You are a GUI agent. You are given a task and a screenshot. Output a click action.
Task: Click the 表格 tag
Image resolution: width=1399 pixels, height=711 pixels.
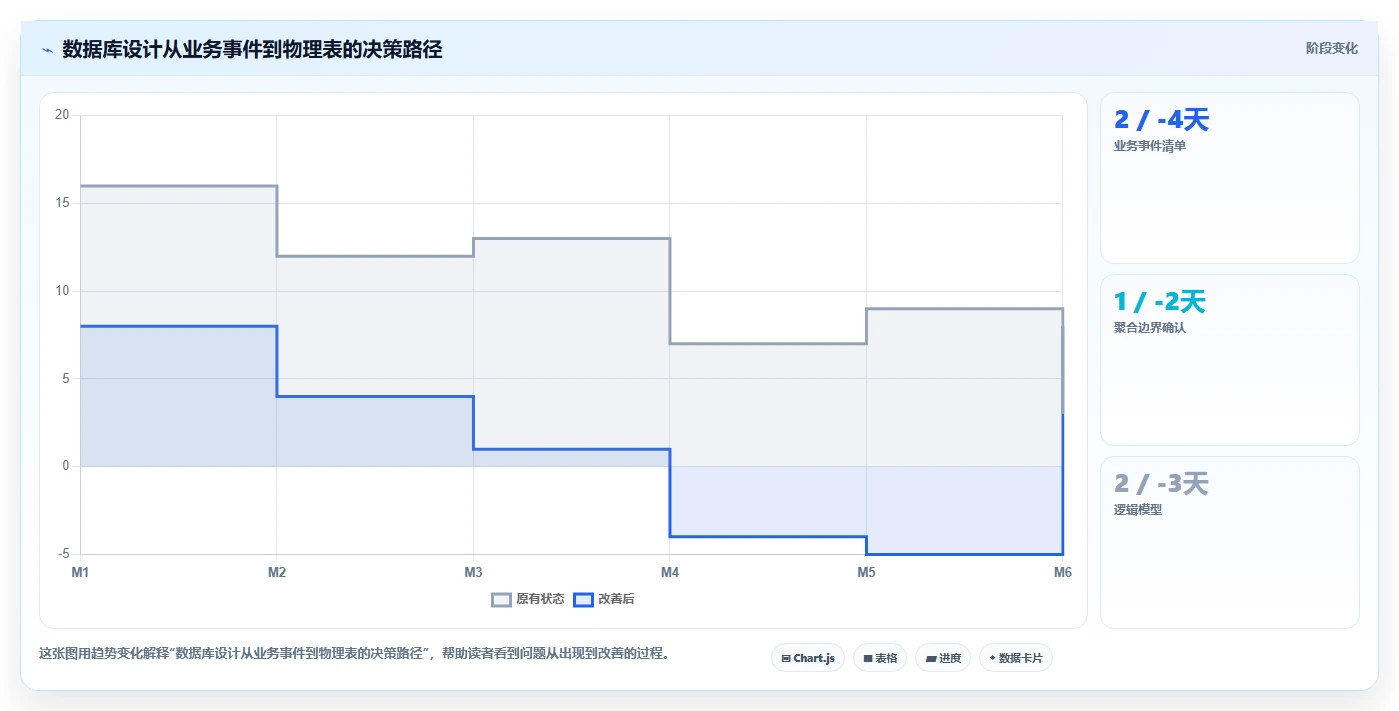pyautogui.click(x=880, y=658)
